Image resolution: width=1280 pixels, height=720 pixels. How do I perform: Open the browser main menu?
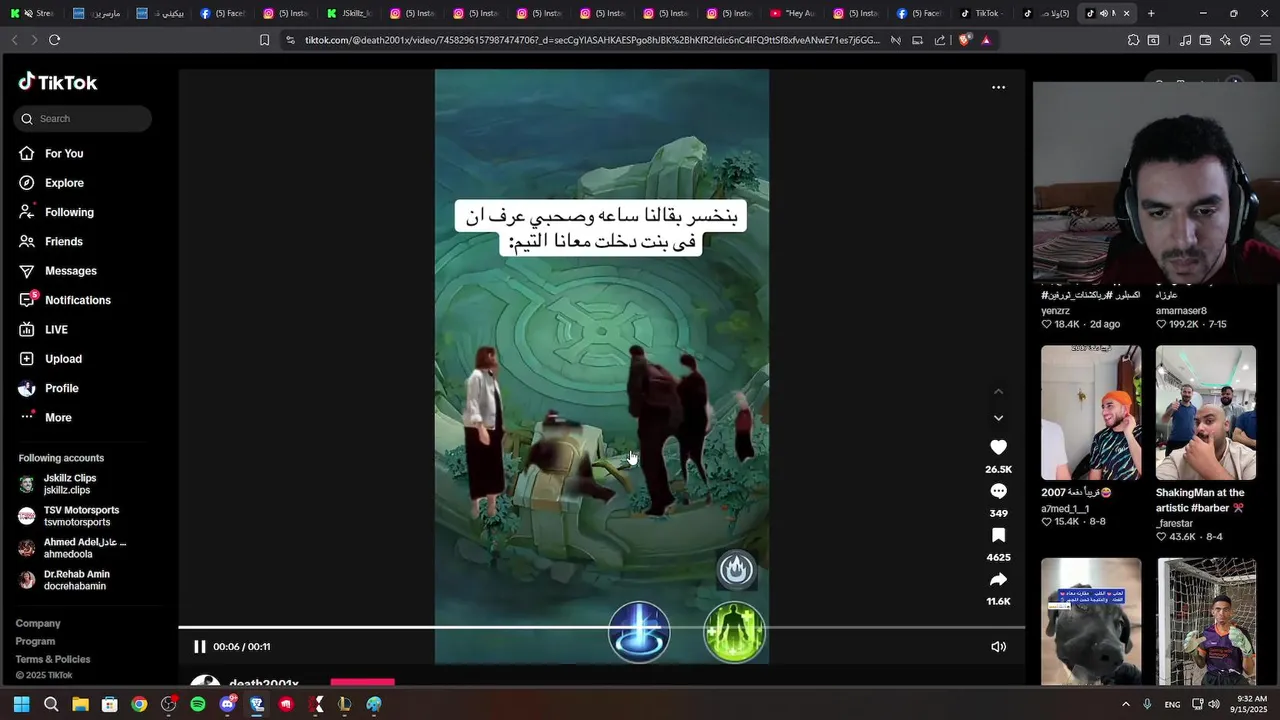tap(1265, 40)
